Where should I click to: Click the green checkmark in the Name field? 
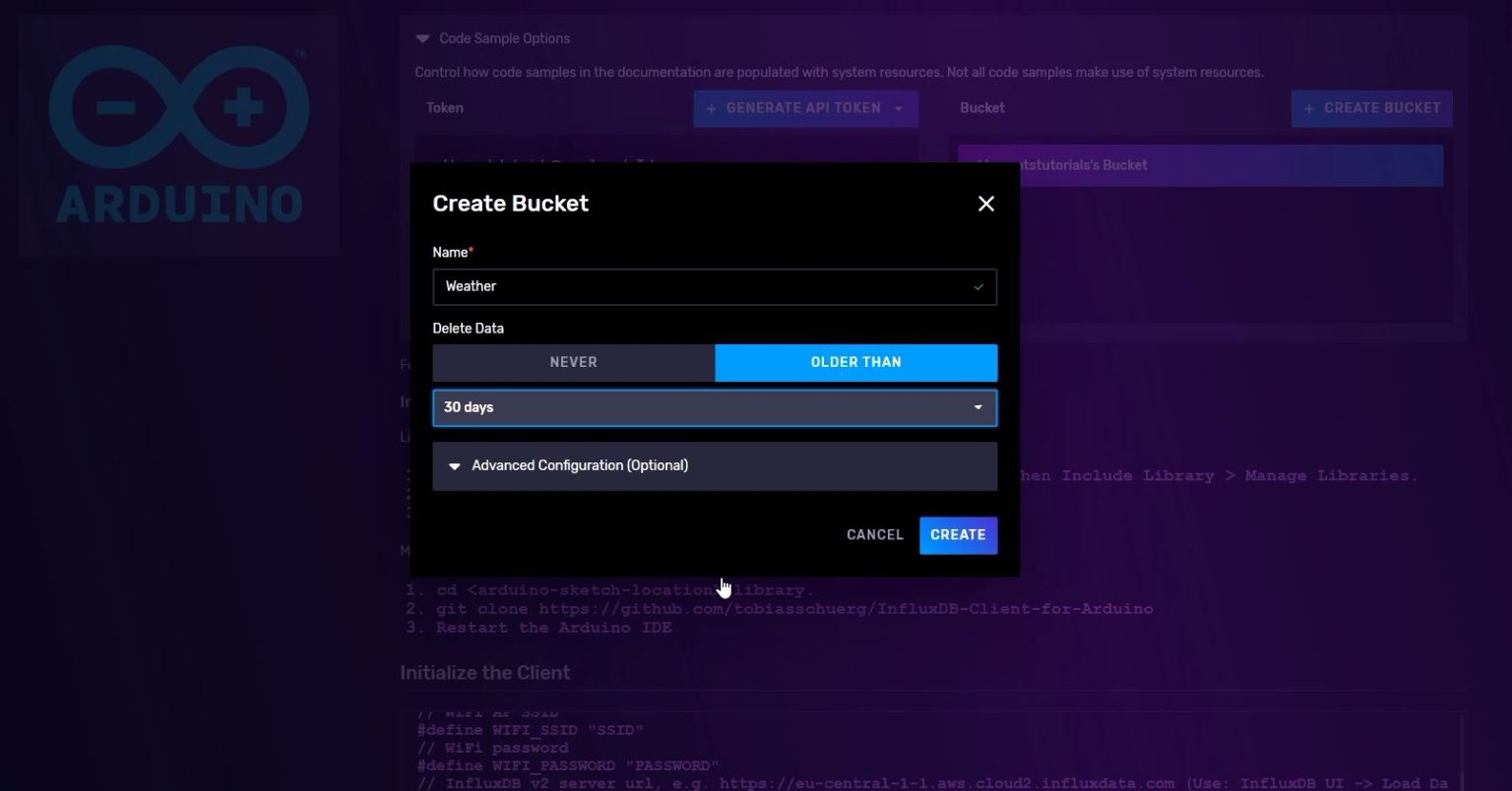(x=977, y=286)
